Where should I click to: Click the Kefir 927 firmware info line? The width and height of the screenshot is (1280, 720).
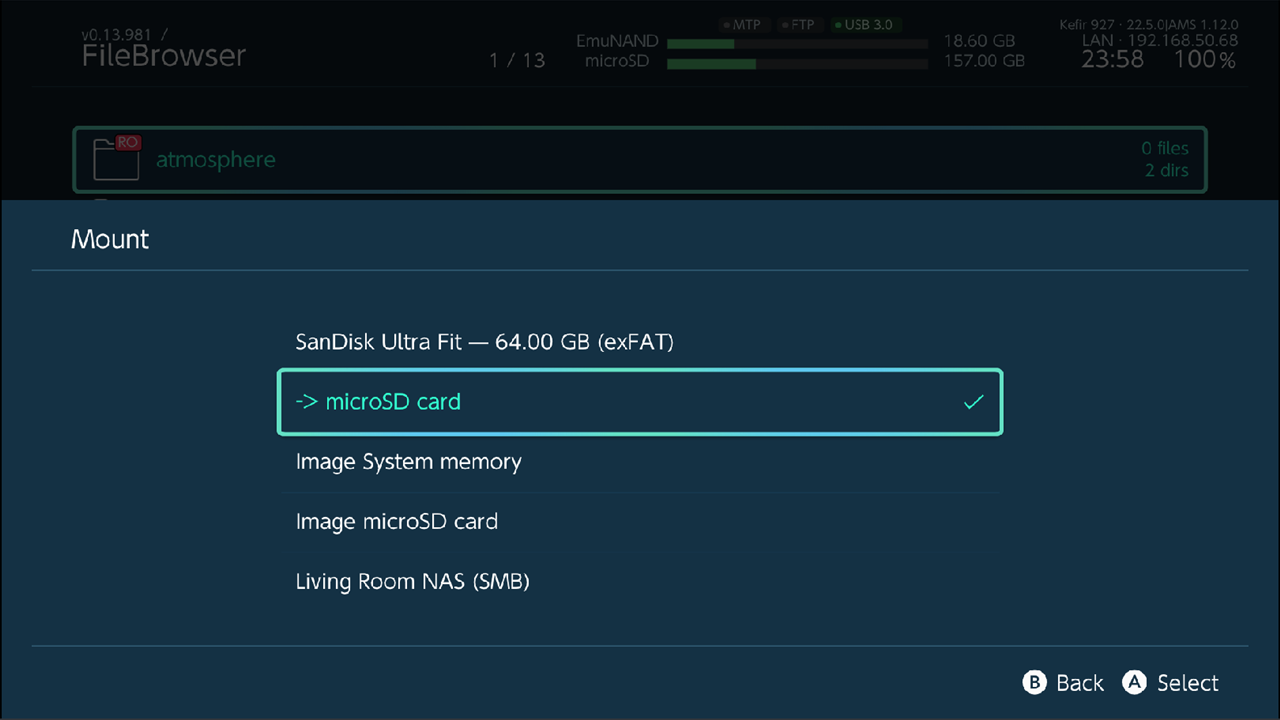[1149, 24]
